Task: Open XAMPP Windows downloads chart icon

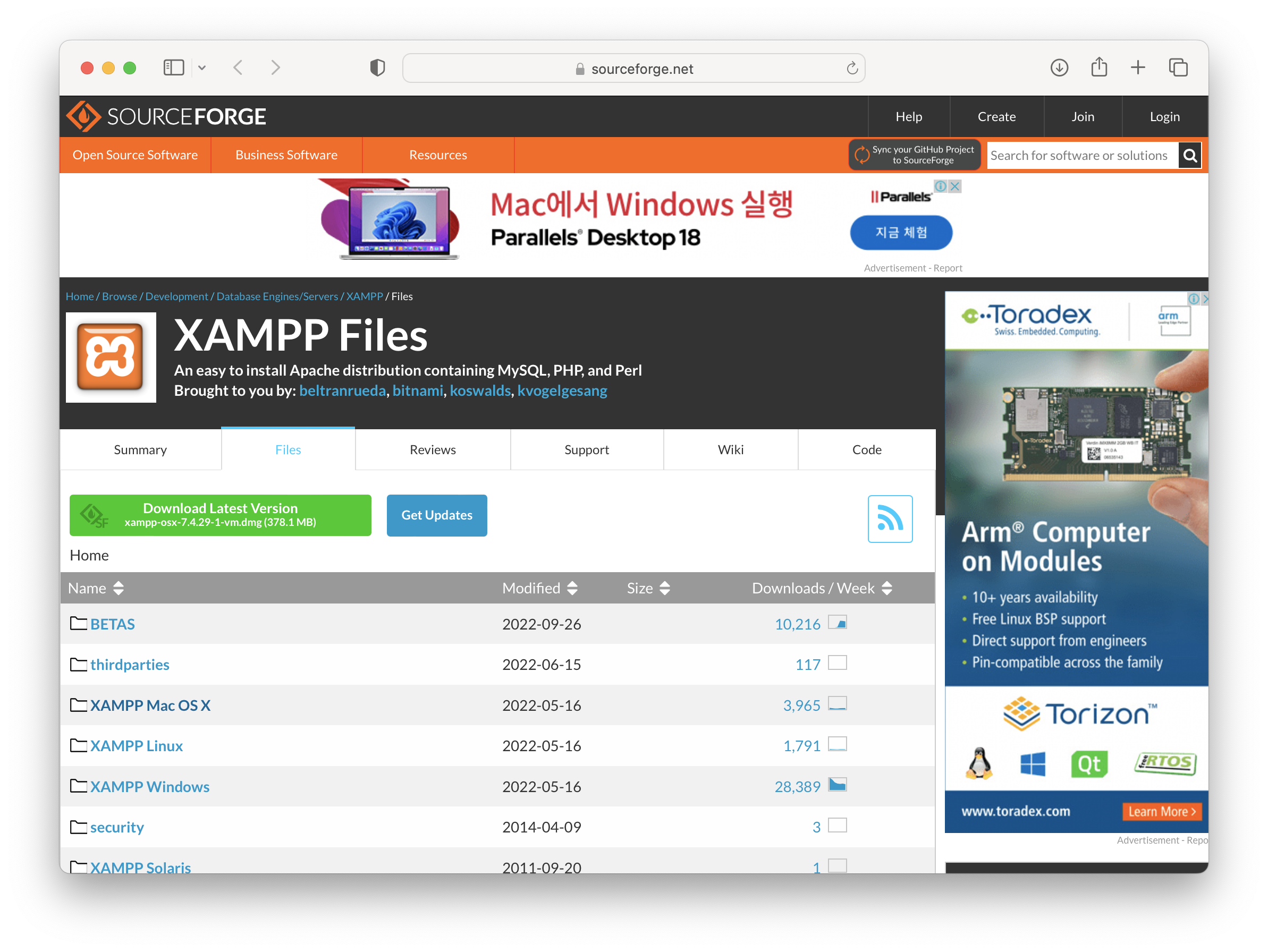Action: [837, 785]
